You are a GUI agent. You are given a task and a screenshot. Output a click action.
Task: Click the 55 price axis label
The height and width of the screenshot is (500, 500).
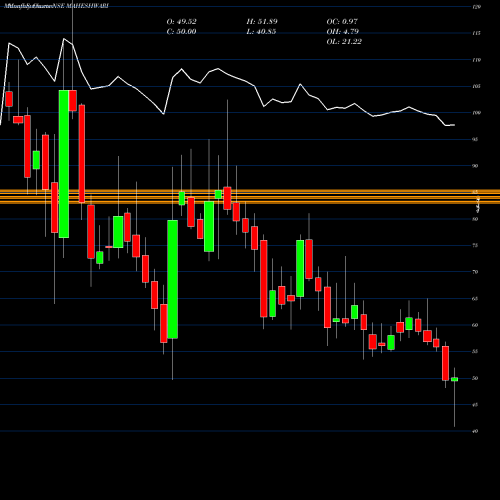(x=475, y=352)
